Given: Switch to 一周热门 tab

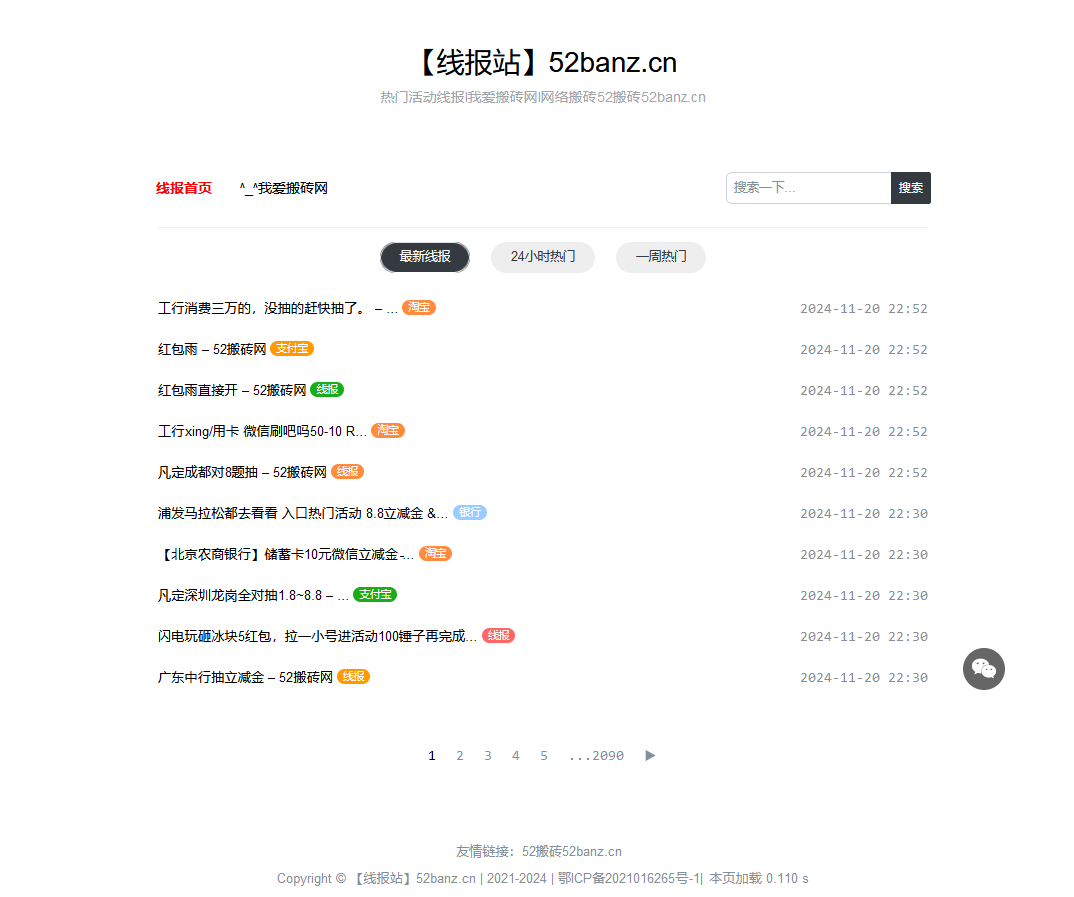Looking at the screenshot, I should pyautogui.click(x=660, y=257).
